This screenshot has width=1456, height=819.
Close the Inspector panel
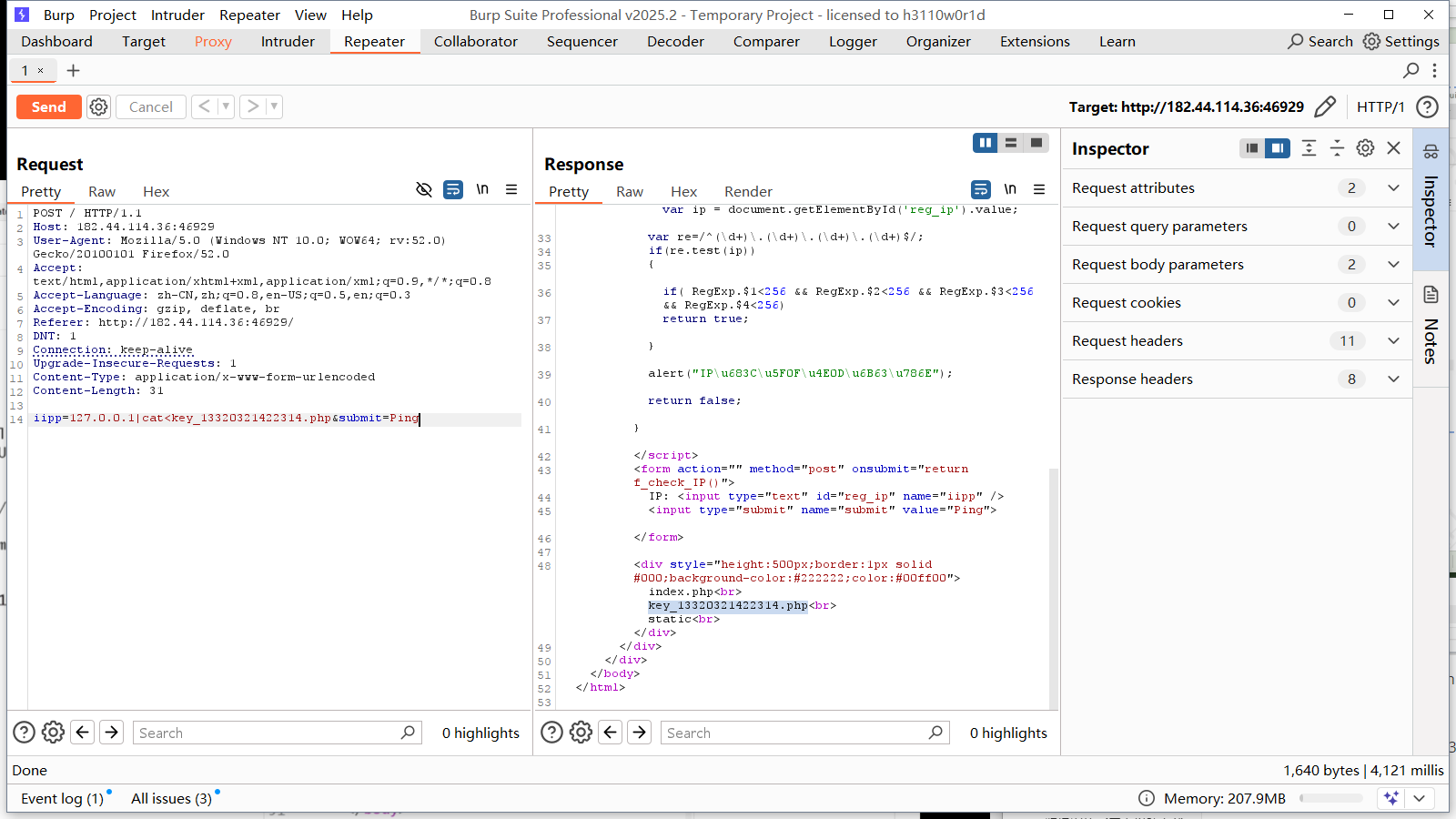[x=1393, y=148]
